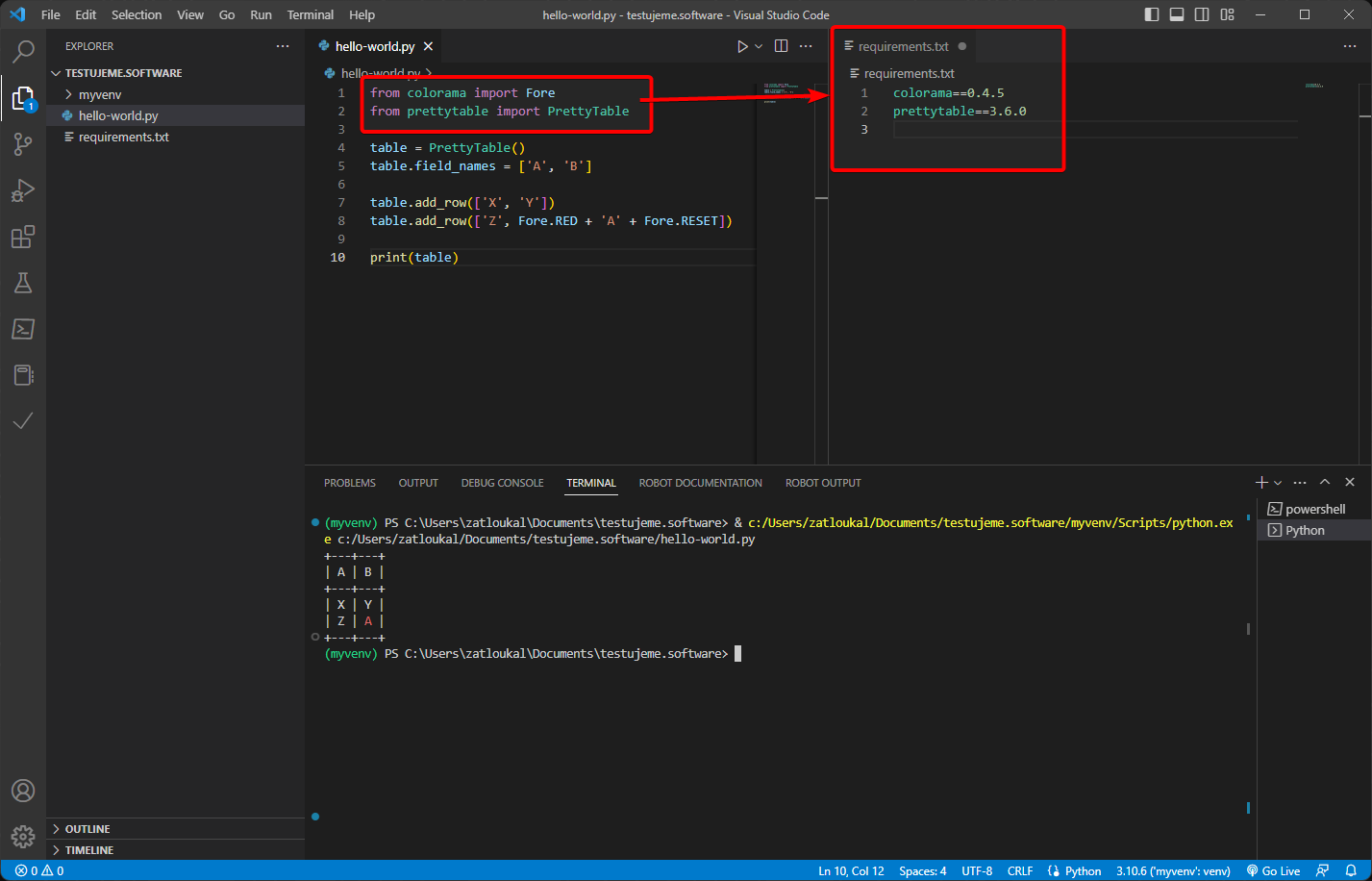This screenshot has height=881, width=1372.
Task: Open the Testing flask view
Action: pyautogui.click(x=23, y=283)
